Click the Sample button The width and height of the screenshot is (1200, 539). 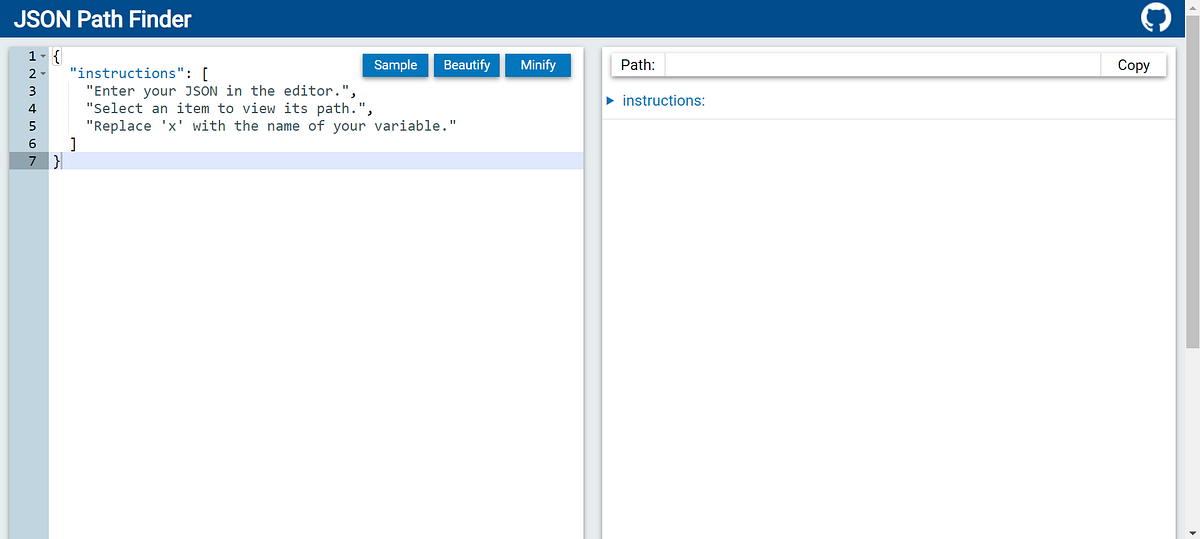click(x=395, y=65)
